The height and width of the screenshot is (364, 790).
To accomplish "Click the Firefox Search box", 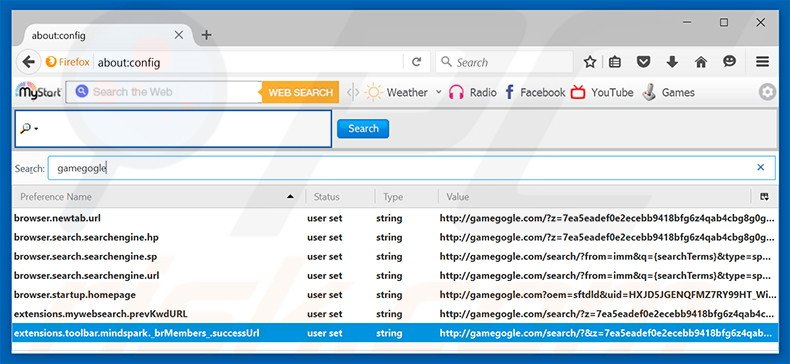I will [x=504, y=62].
